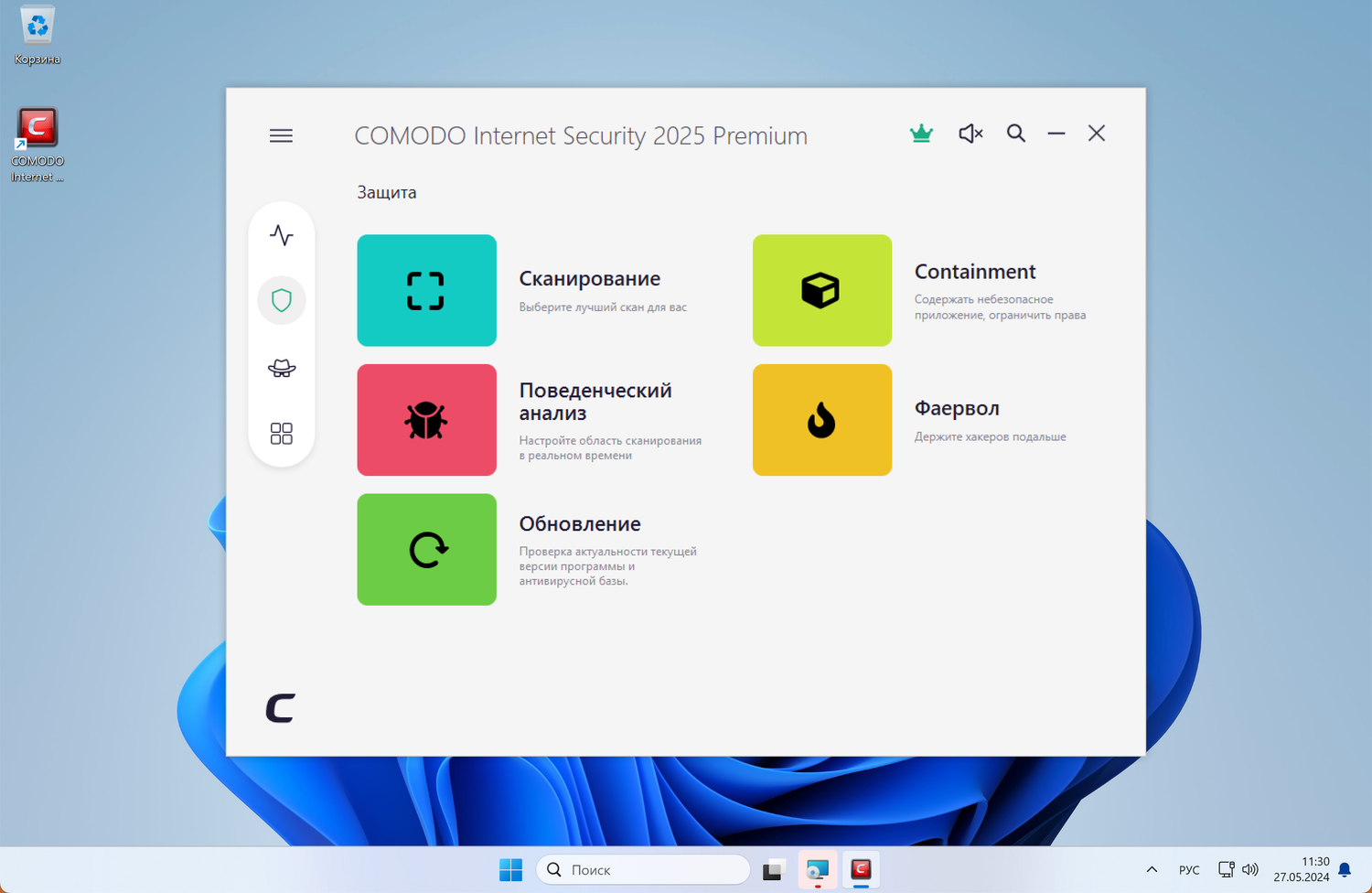The image size is (1372, 893).
Task: Open the Корзина recycle bin desktop icon
Action: pos(38,37)
